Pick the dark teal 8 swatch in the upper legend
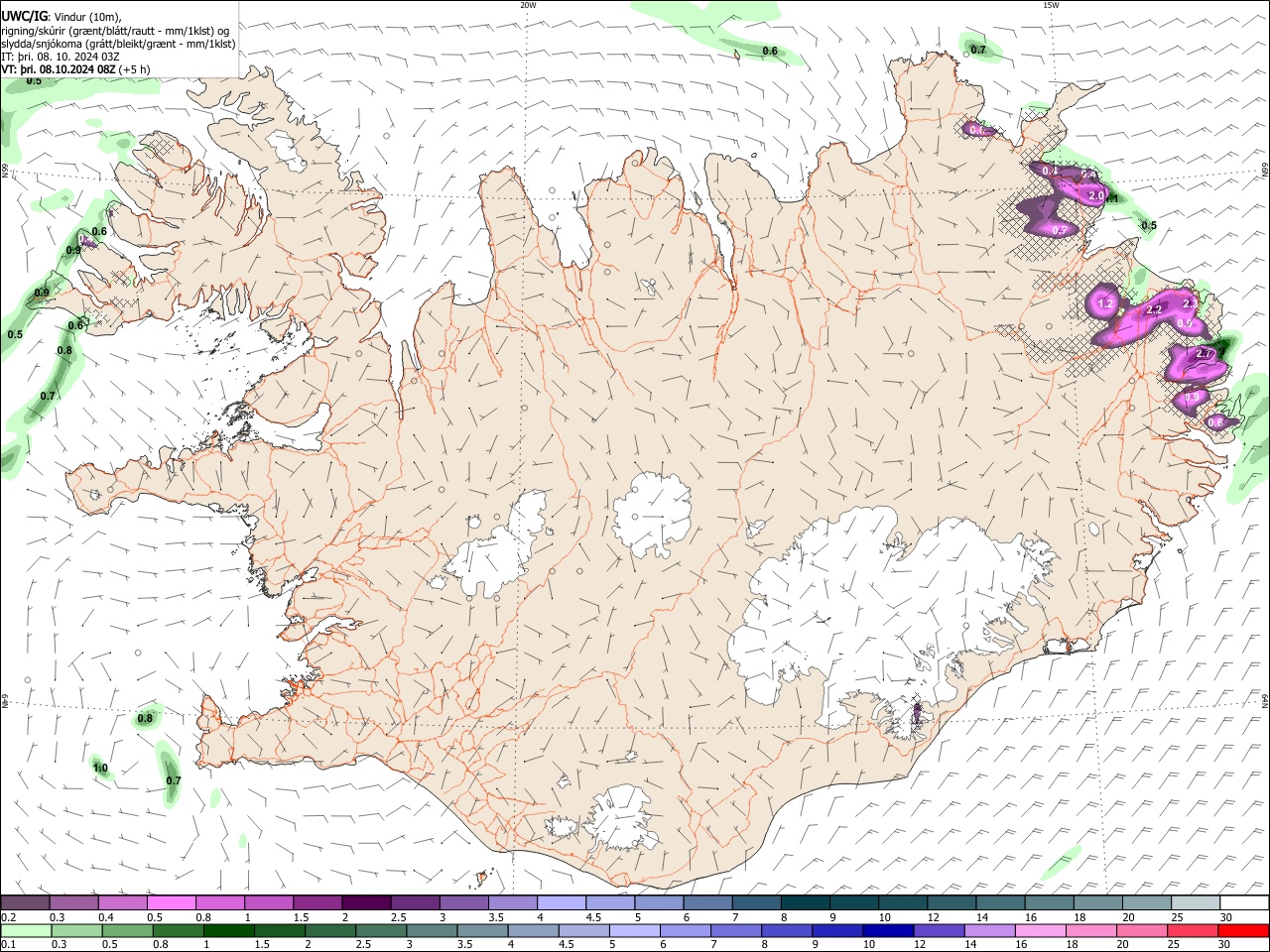Screen dimensions: 1270x952 [x=805, y=902]
